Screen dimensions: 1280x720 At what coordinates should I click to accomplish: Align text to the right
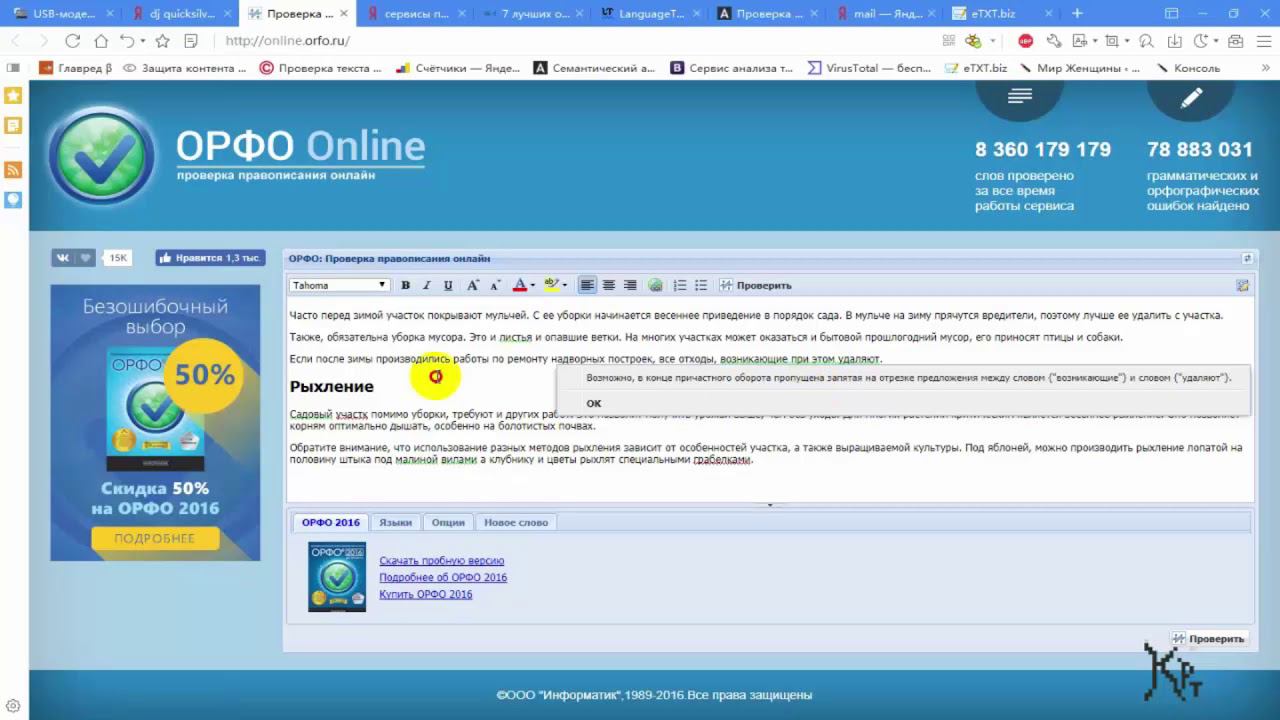coord(630,285)
